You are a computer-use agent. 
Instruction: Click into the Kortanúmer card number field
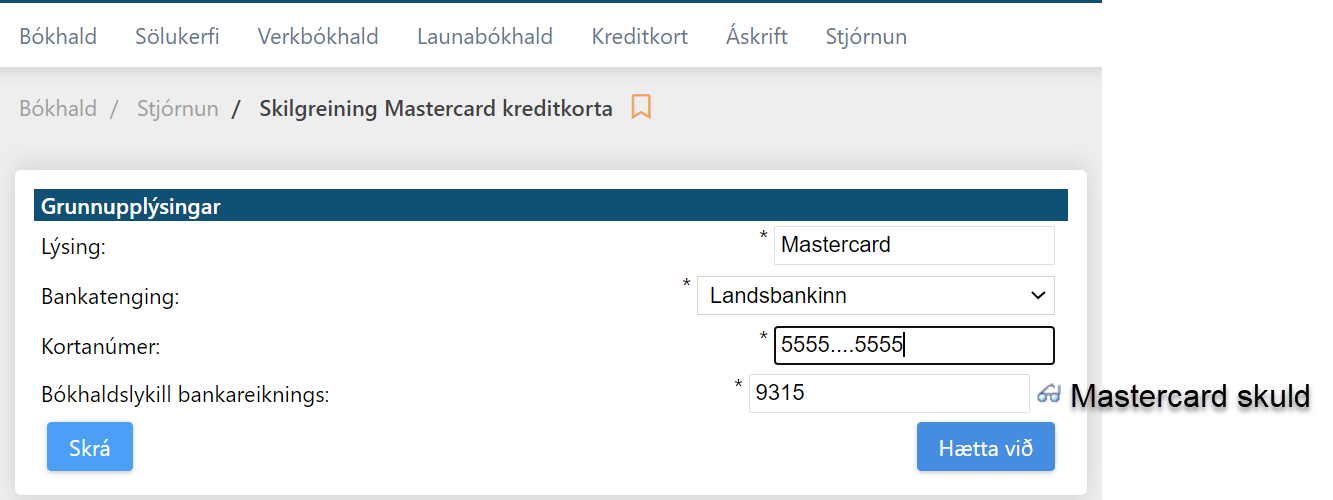(x=914, y=346)
